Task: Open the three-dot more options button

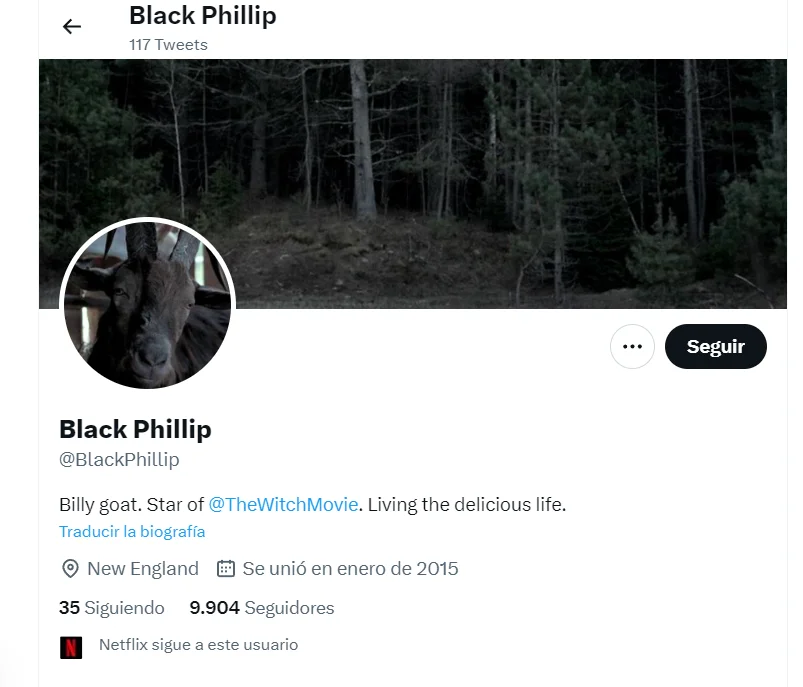Action: pos(632,346)
